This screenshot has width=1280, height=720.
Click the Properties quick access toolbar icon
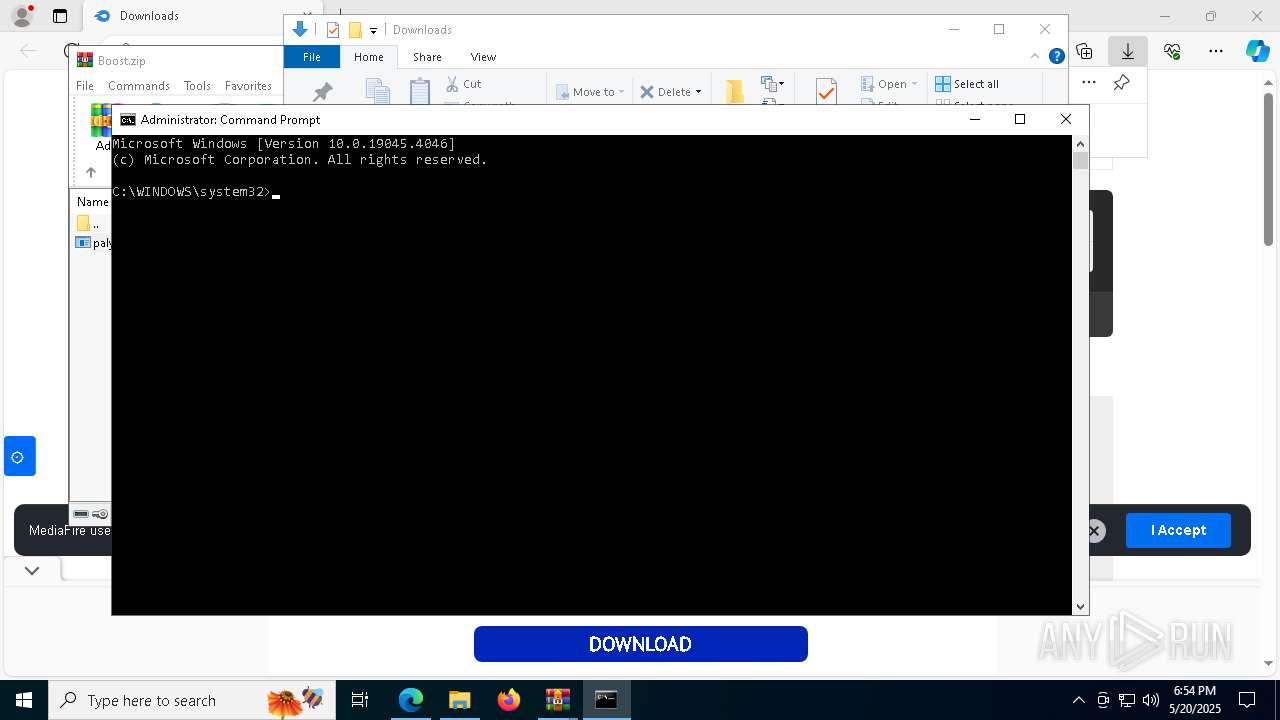pos(334,30)
